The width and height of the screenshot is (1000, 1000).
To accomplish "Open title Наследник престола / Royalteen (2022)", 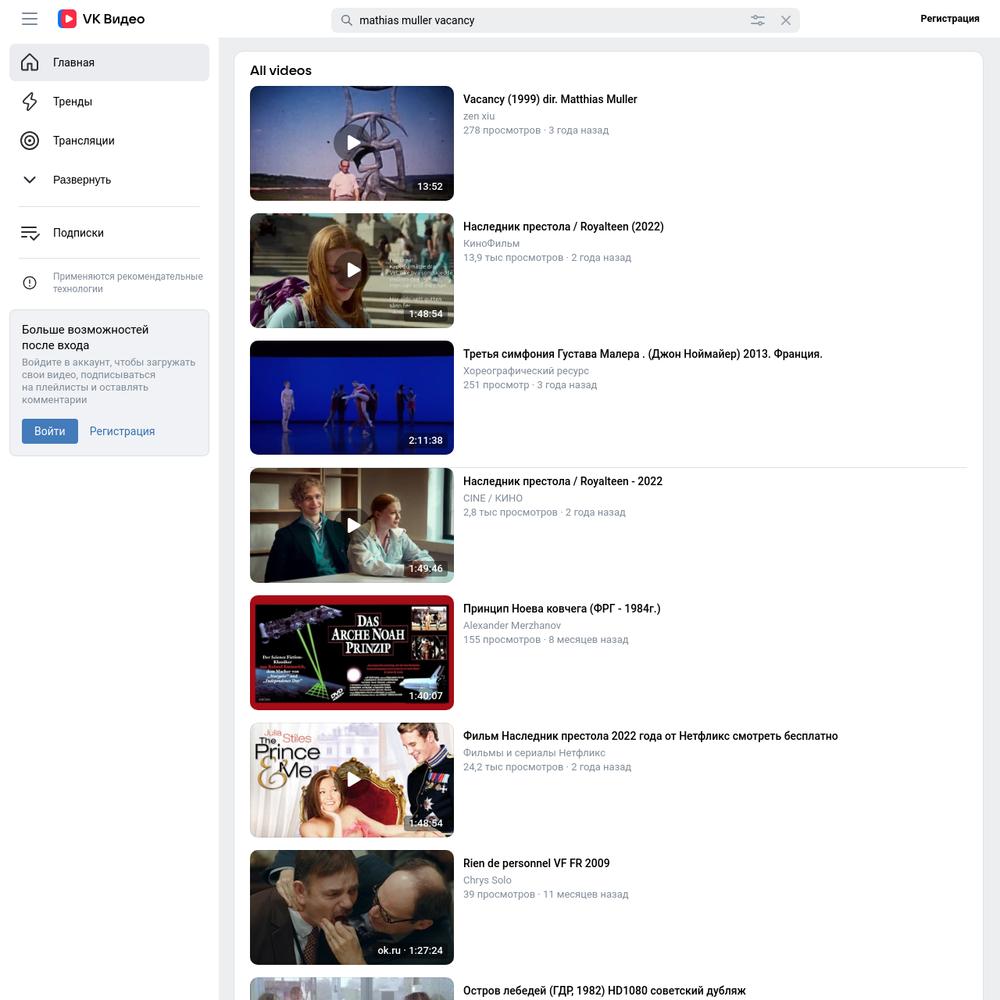I will click(563, 226).
